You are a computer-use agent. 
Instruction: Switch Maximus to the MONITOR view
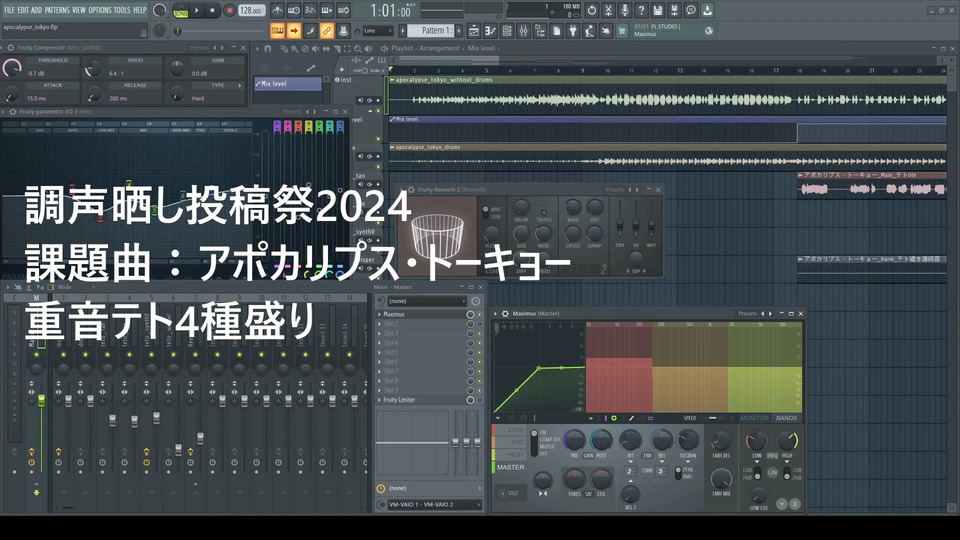(x=754, y=418)
